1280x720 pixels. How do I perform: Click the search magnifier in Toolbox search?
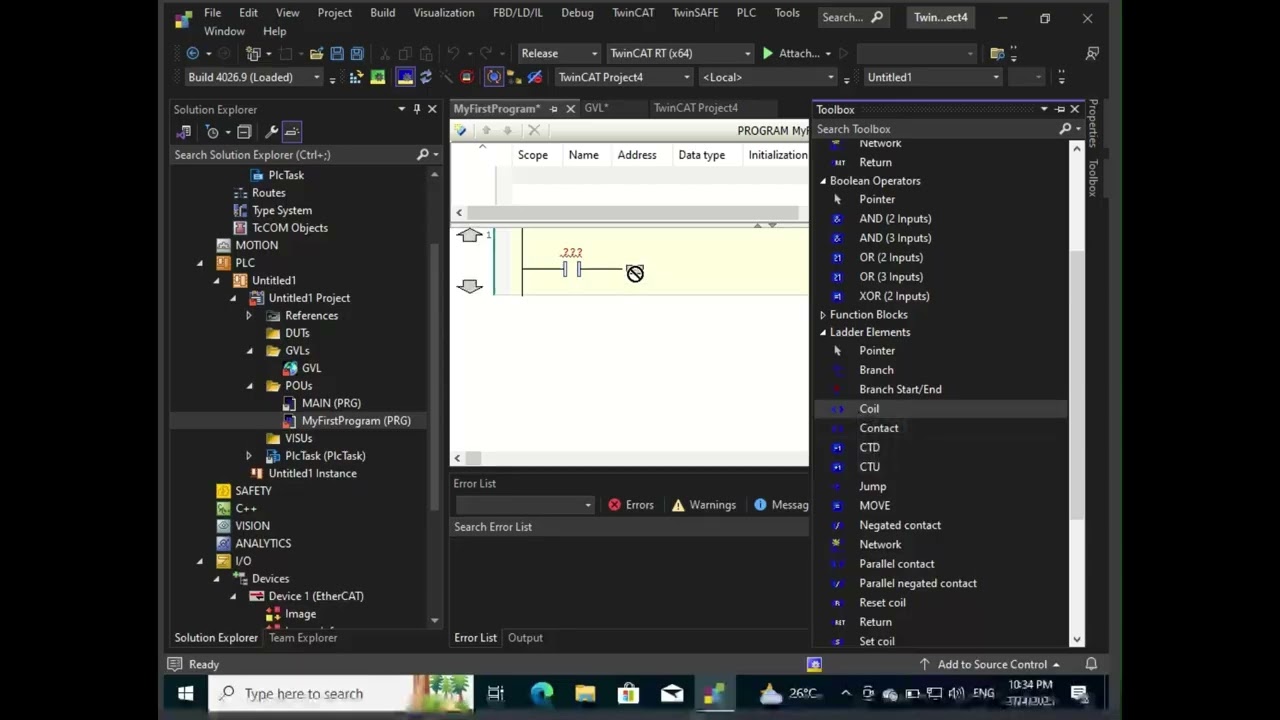coord(1065,129)
